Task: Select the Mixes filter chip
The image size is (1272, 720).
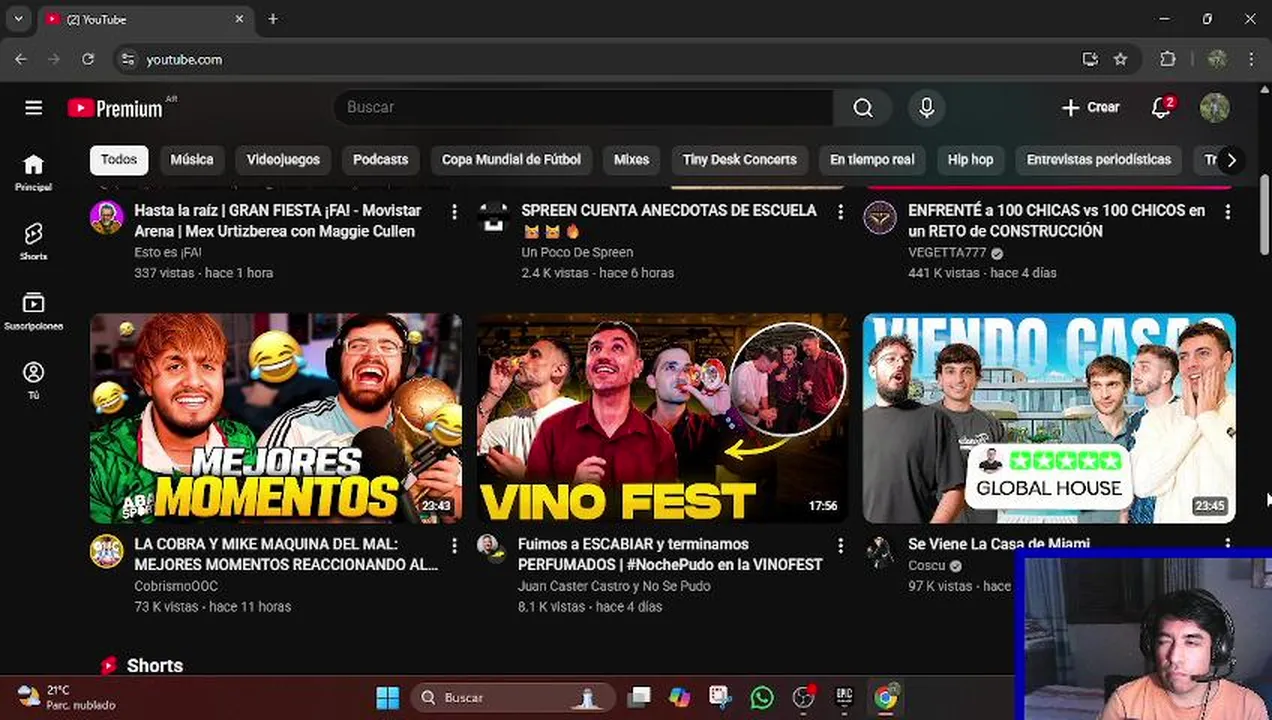Action: click(x=631, y=160)
